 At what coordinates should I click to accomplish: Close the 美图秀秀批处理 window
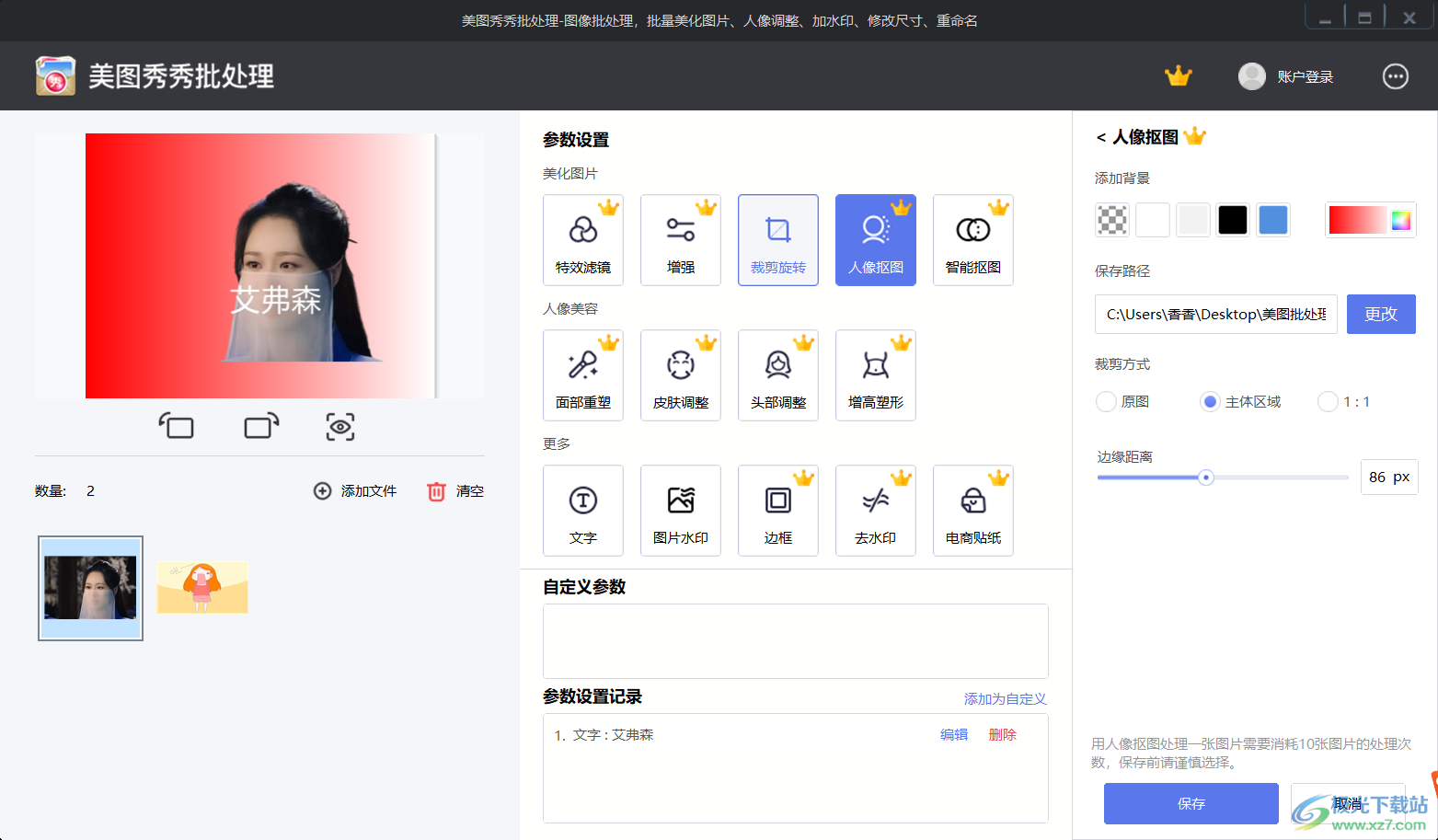[x=1409, y=17]
